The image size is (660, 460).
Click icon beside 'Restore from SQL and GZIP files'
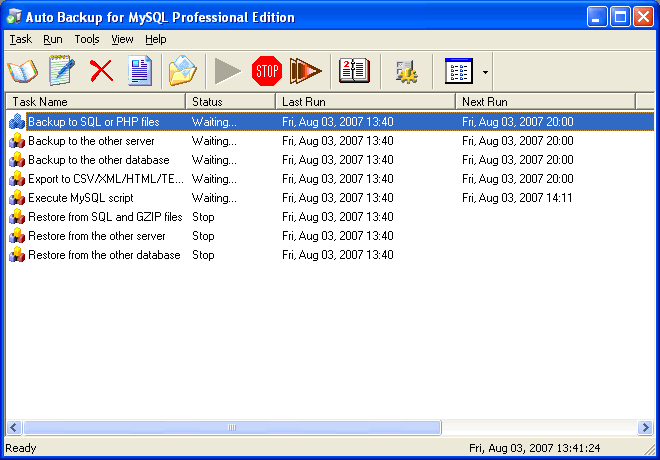tap(17, 216)
